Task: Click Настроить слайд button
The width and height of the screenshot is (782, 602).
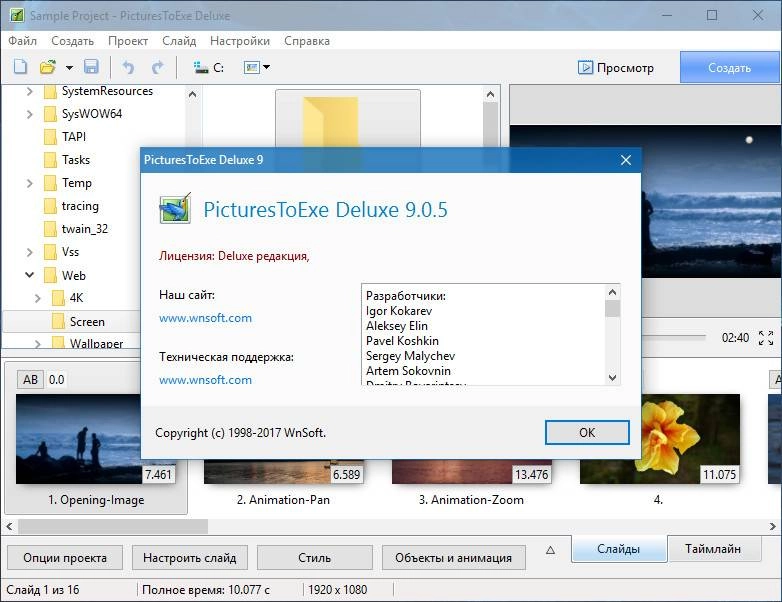Action: pyautogui.click(x=190, y=558)
